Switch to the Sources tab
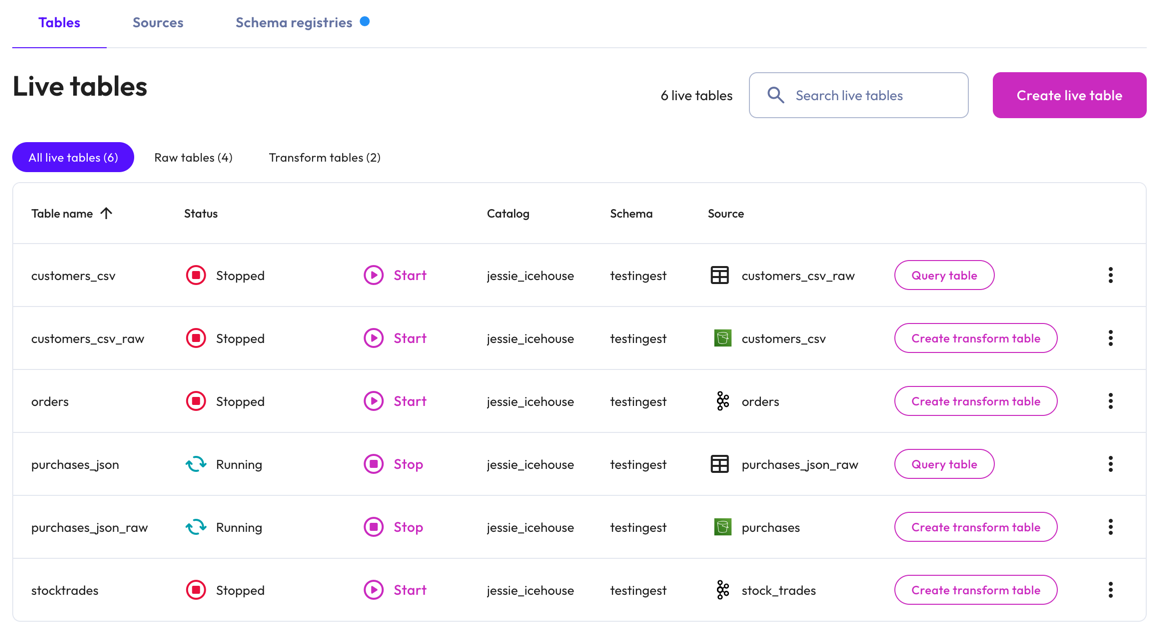 tap(158, 22)
